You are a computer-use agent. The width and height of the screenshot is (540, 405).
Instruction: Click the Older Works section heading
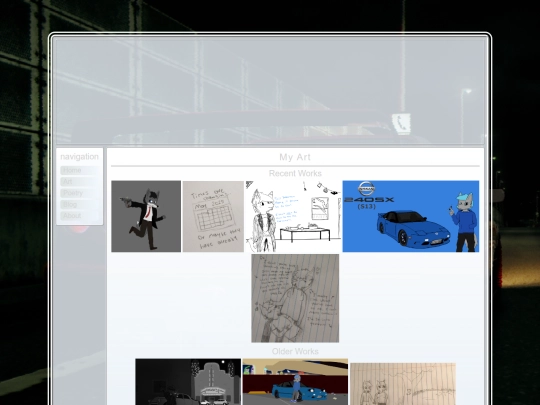[x=295, y=351]
